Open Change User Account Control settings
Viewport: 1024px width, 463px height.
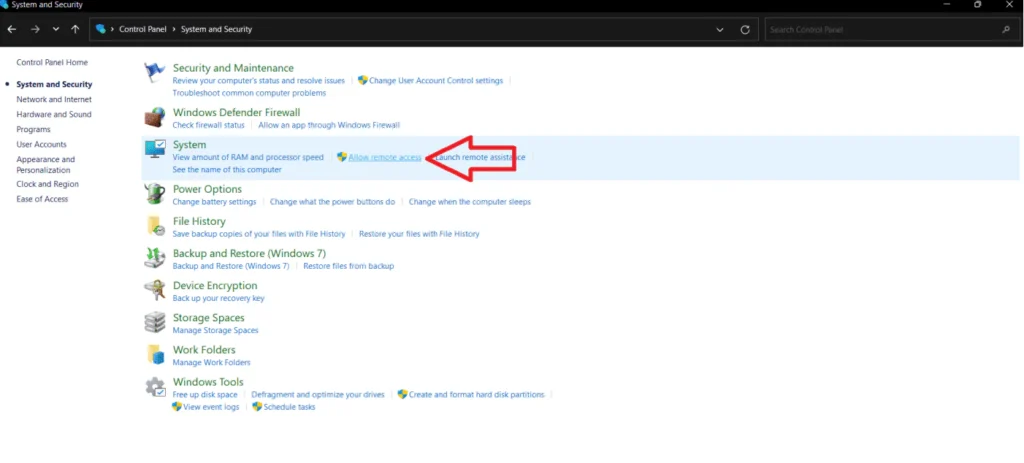pyautogui.click(x=436, y=81)
